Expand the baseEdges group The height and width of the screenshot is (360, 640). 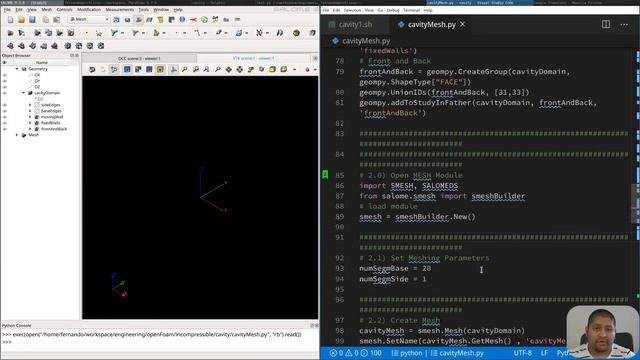pos(30,111)
